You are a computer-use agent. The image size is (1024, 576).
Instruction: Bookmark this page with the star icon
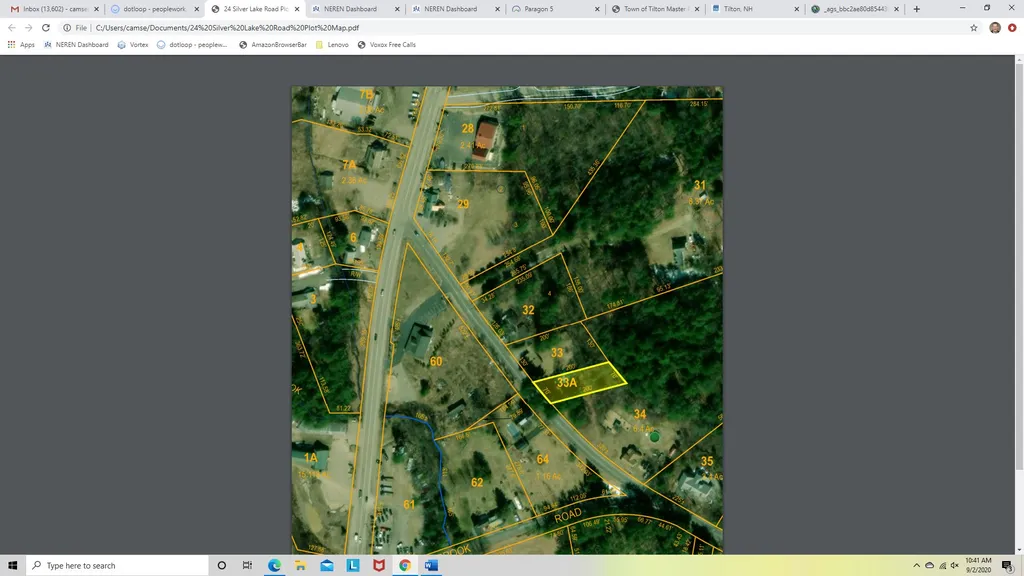pos(974,28)
